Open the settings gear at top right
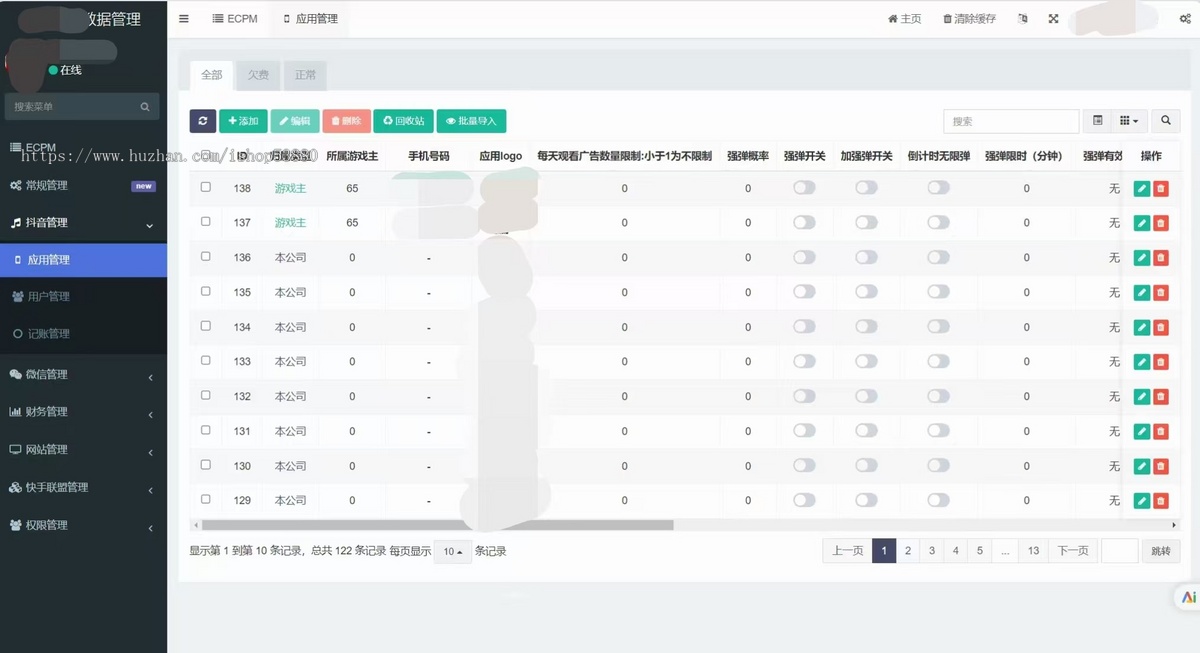The height and width of the screenshot is (653, 1200). point(1186,18)
